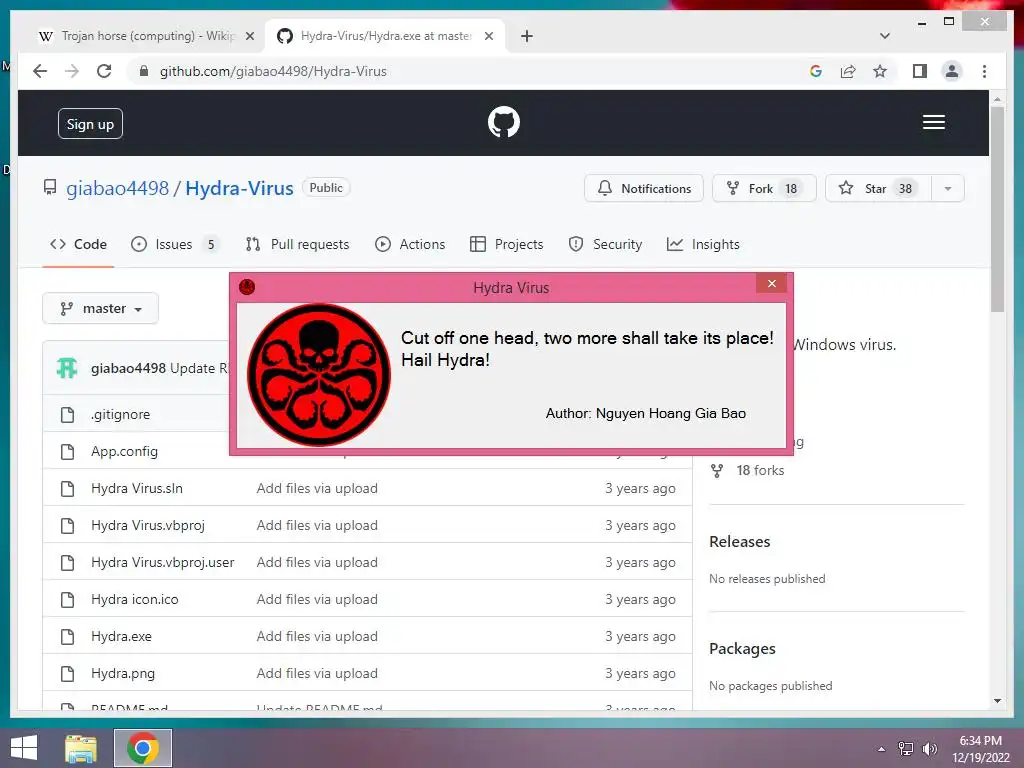Click the Hydra skull logo image in popup
The image size is (1024, 768).
tap(319, 375)
